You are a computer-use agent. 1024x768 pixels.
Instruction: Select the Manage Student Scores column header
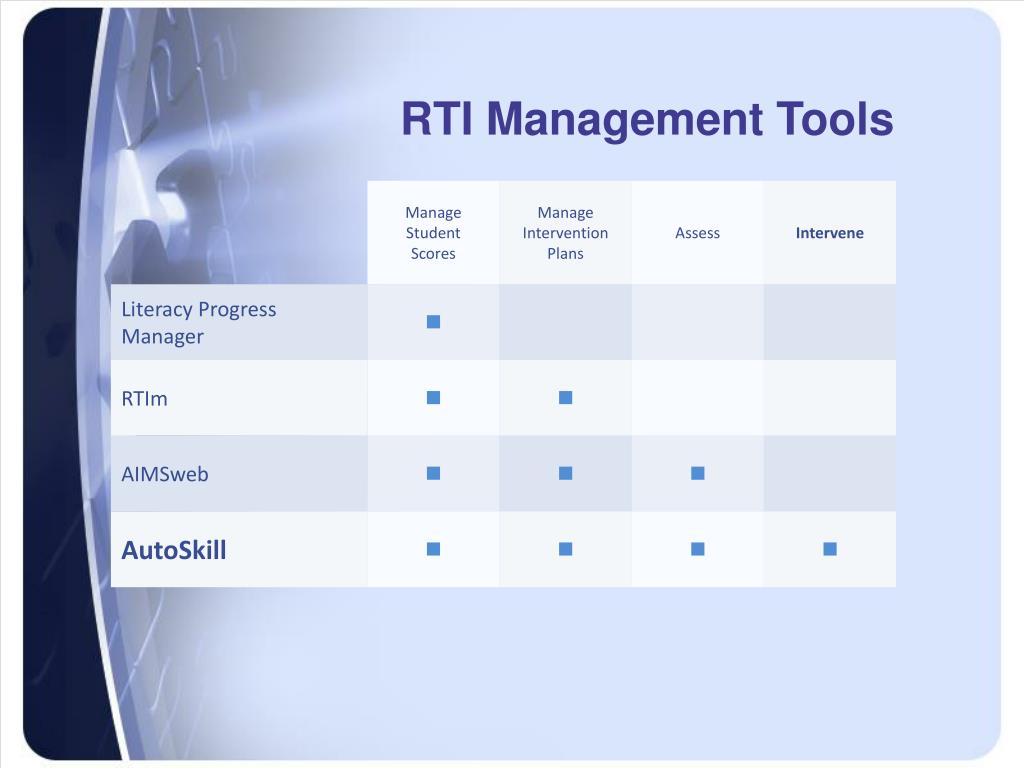[x=433, y=232]
